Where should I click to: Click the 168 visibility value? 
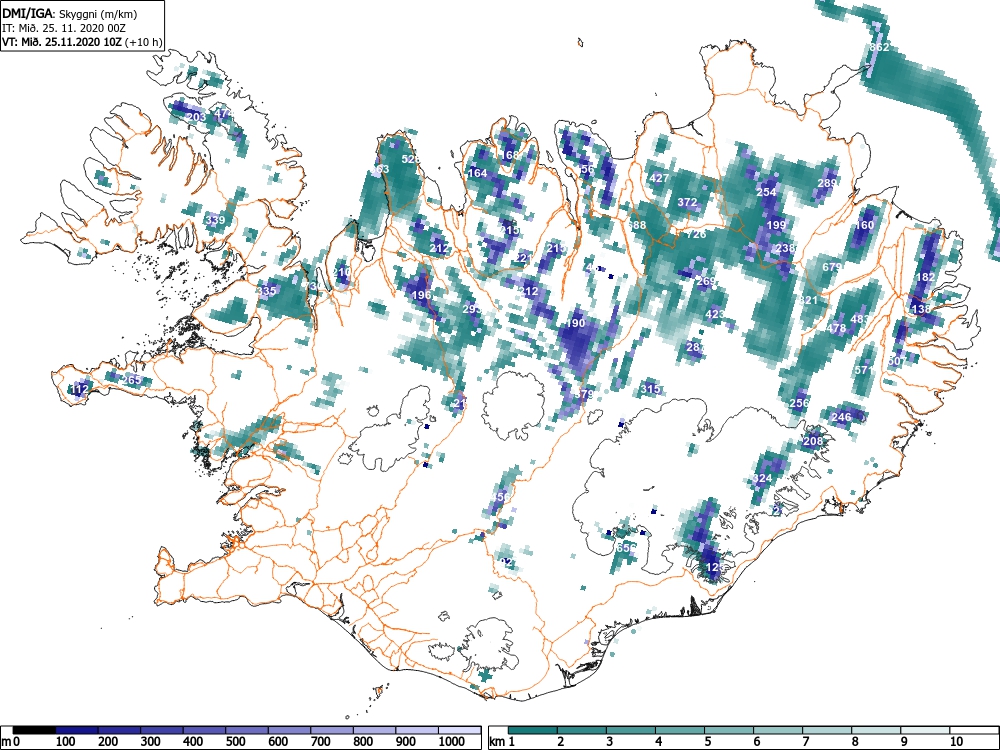pos(510,155)
